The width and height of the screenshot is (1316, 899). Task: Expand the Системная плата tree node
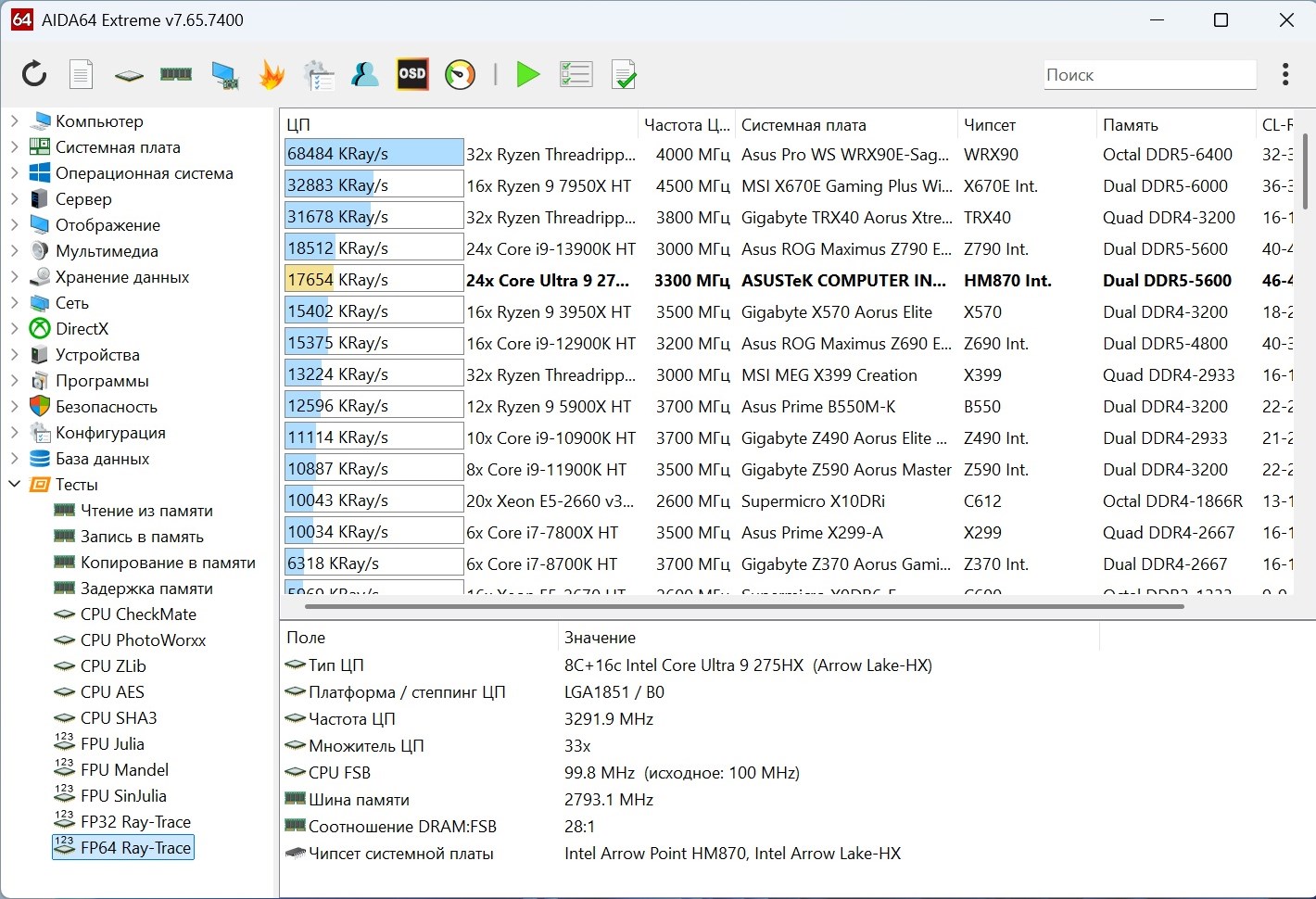[14, 147]
